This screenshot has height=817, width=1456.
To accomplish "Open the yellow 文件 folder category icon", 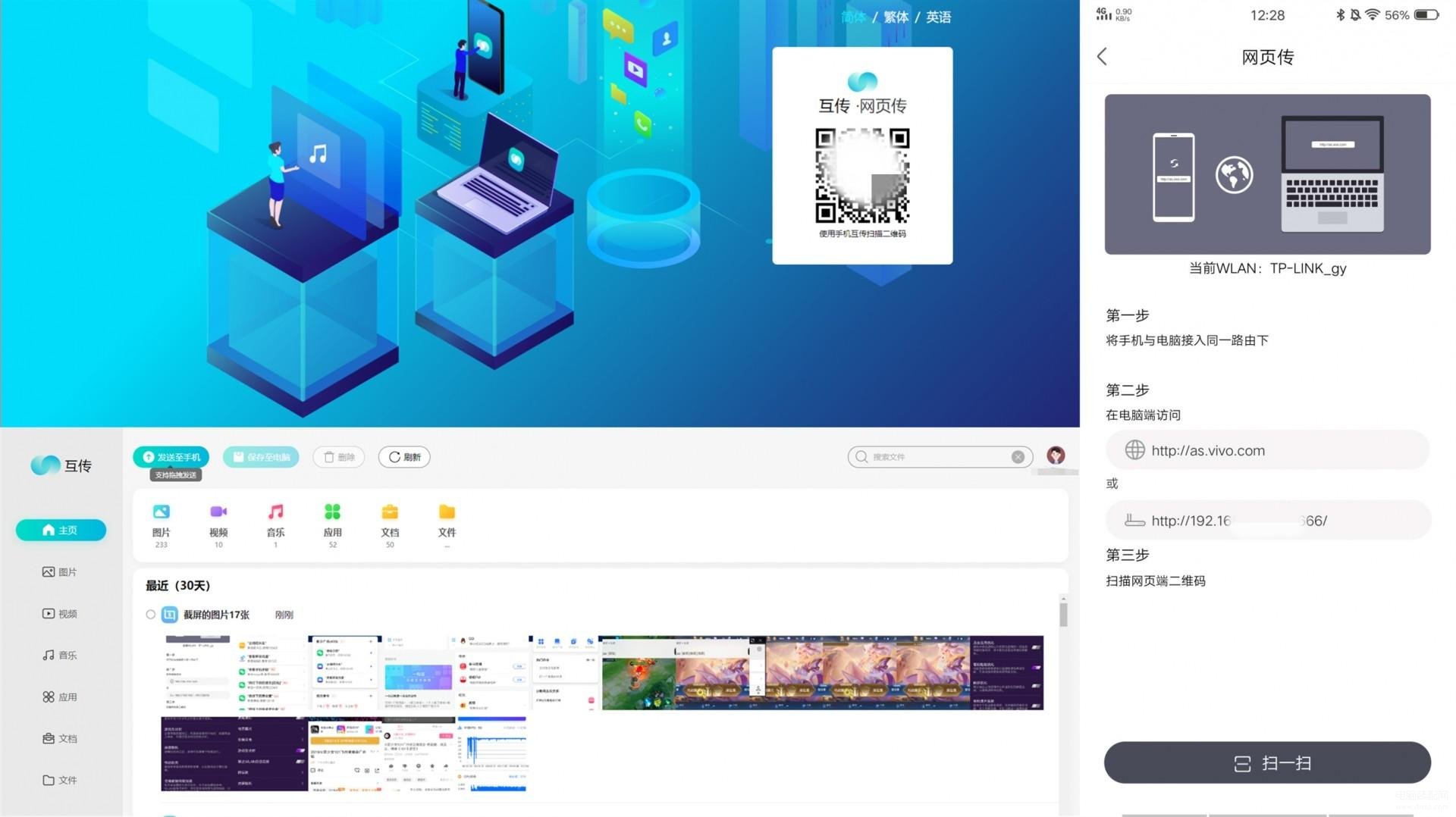I will (447, 512).
